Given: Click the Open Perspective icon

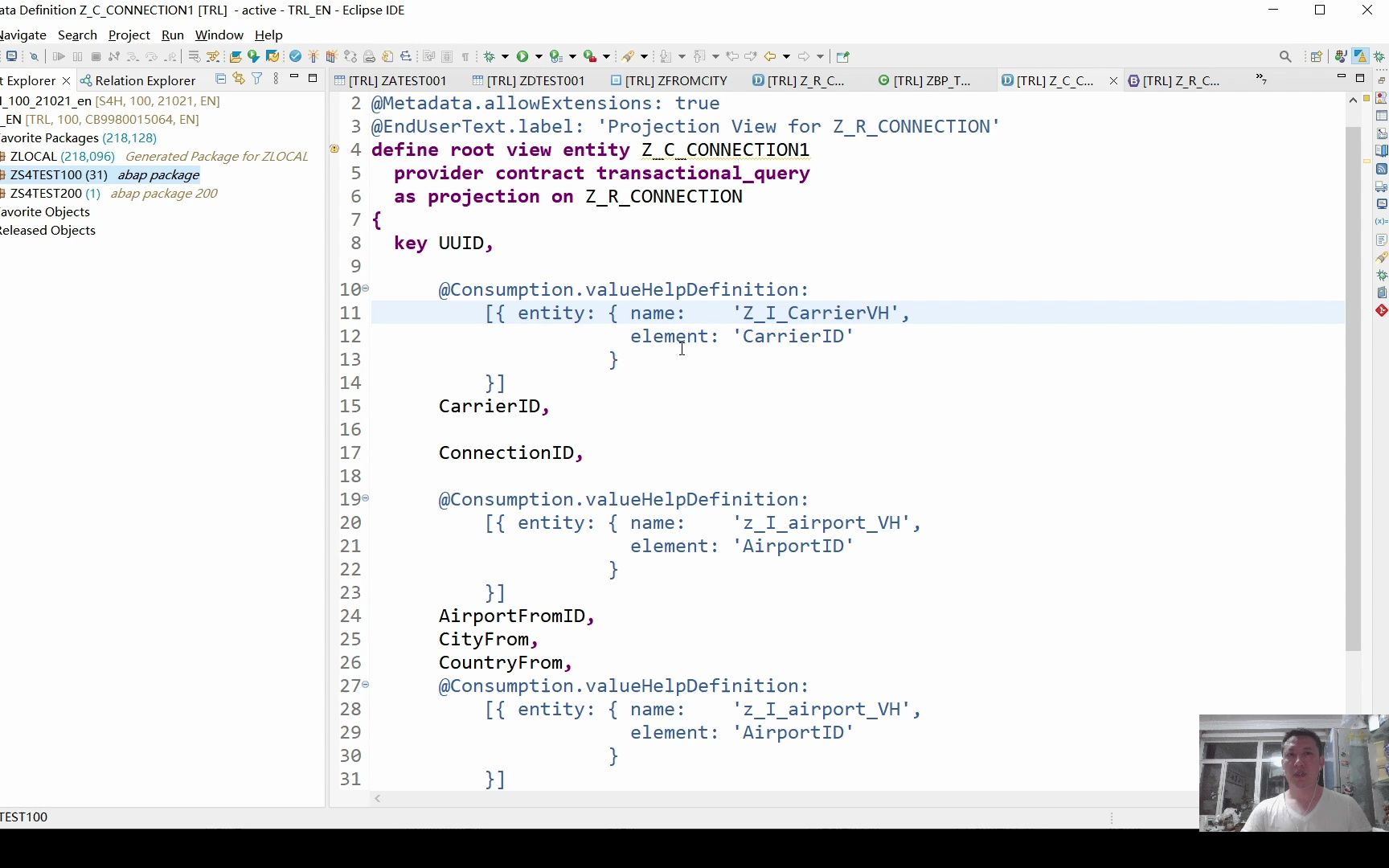Looking at the screenshot, I should 1316,56.
